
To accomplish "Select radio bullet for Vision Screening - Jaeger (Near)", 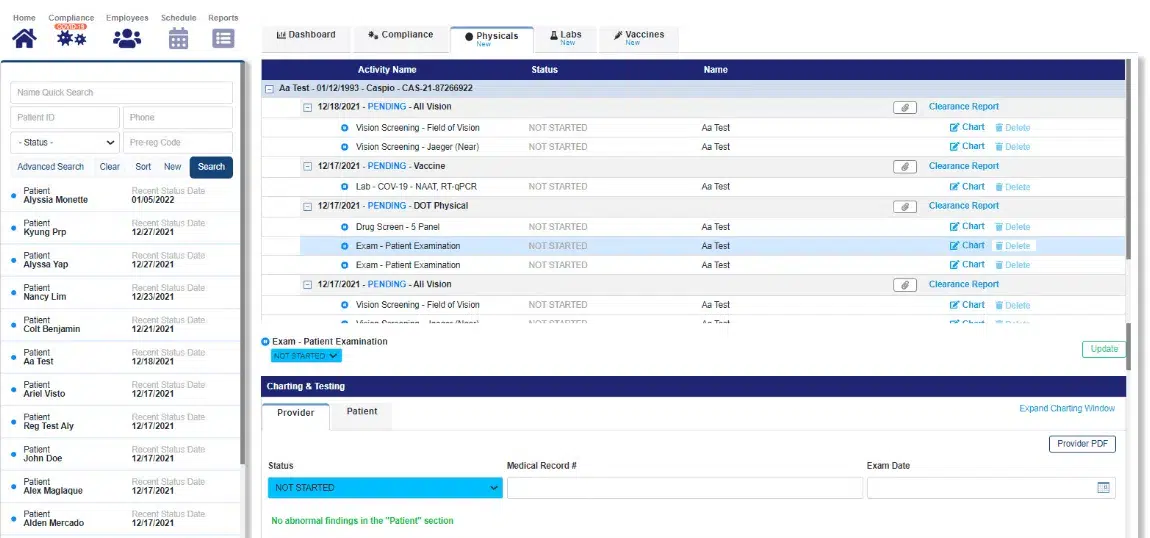I will click(345, 147).
